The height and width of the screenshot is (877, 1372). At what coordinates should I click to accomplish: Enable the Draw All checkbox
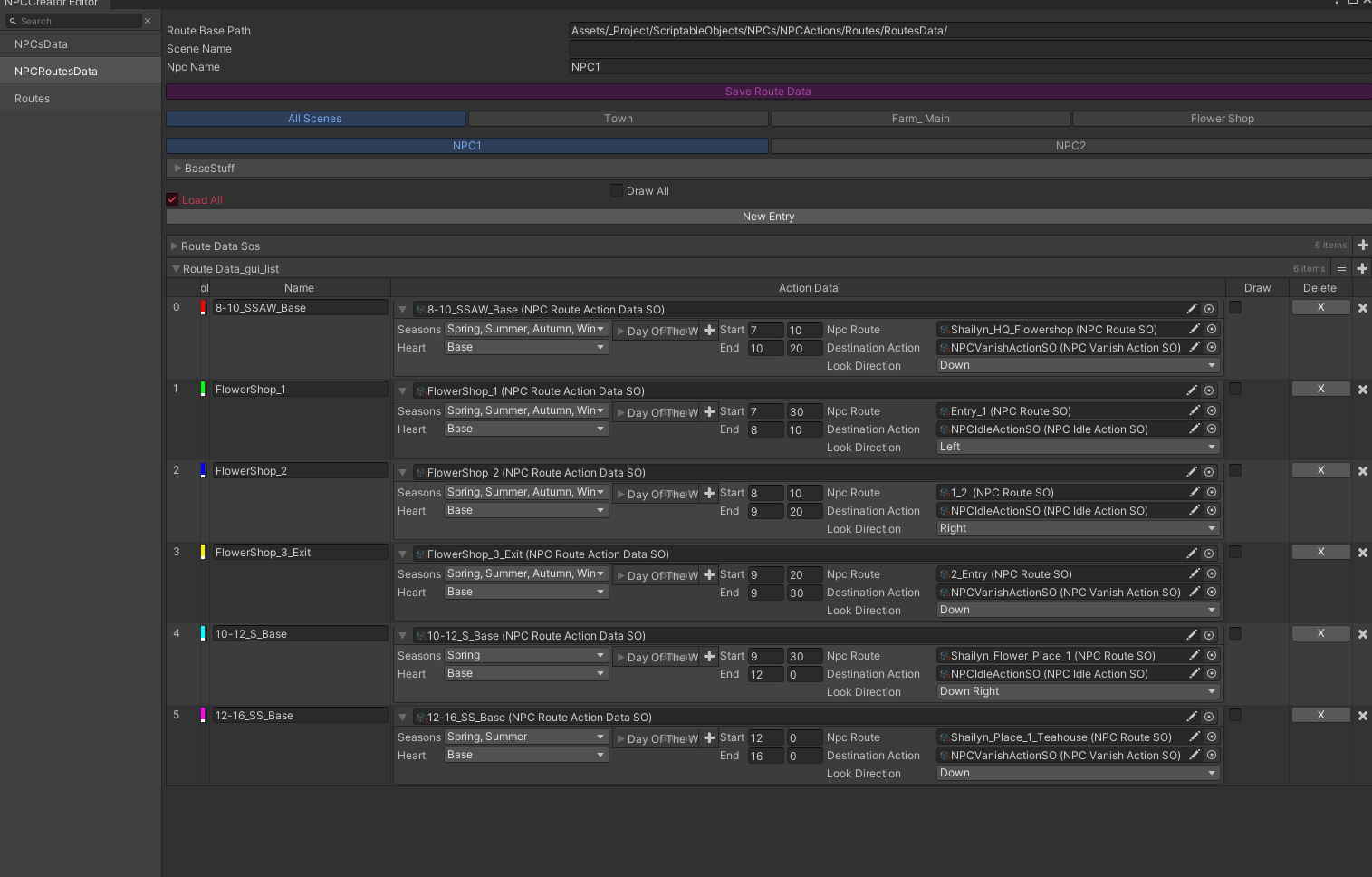tap(617, 190)
